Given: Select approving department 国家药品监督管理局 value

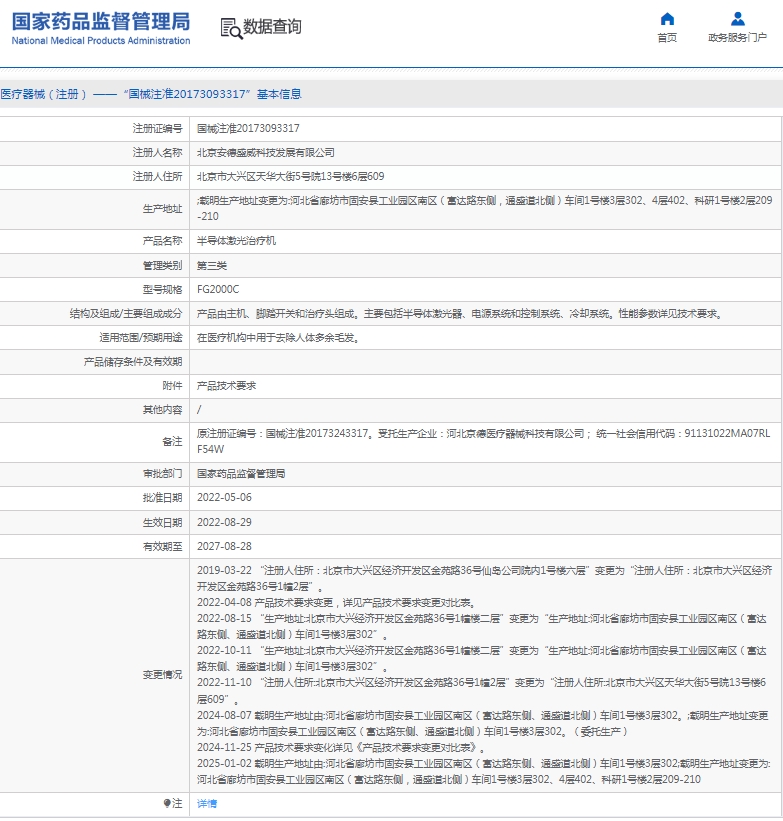Looking at the screenshot, I should point(241,474).
